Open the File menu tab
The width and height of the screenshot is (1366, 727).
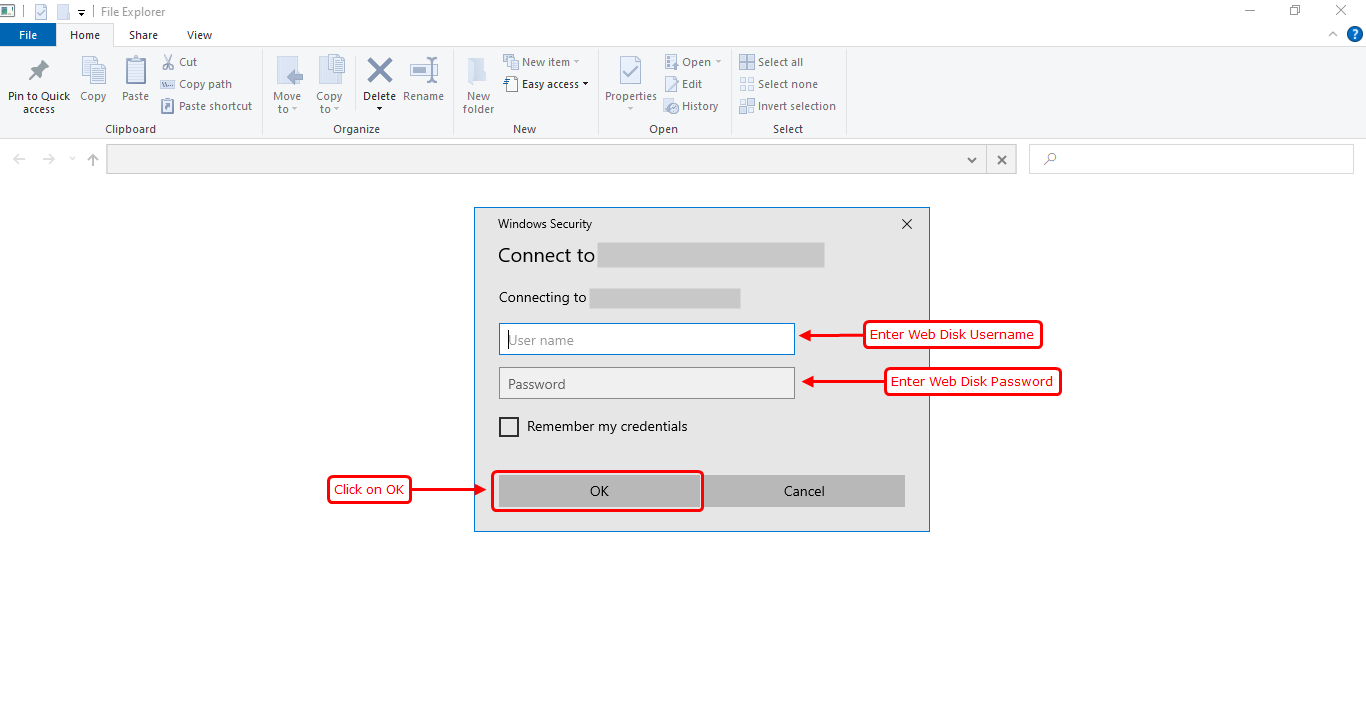click(x=28, y=35)
